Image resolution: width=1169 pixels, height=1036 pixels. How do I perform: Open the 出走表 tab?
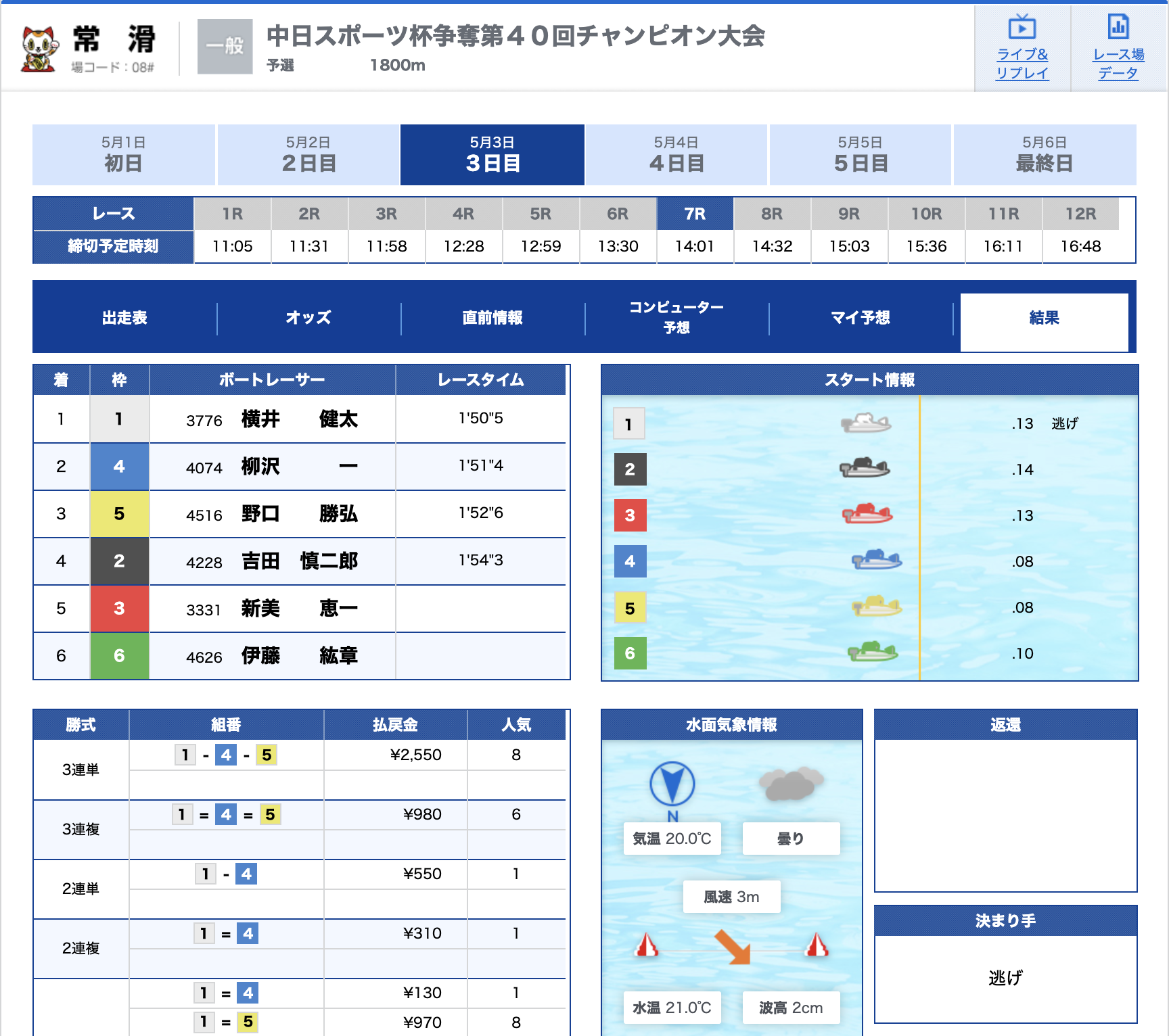tap(124, 318)
